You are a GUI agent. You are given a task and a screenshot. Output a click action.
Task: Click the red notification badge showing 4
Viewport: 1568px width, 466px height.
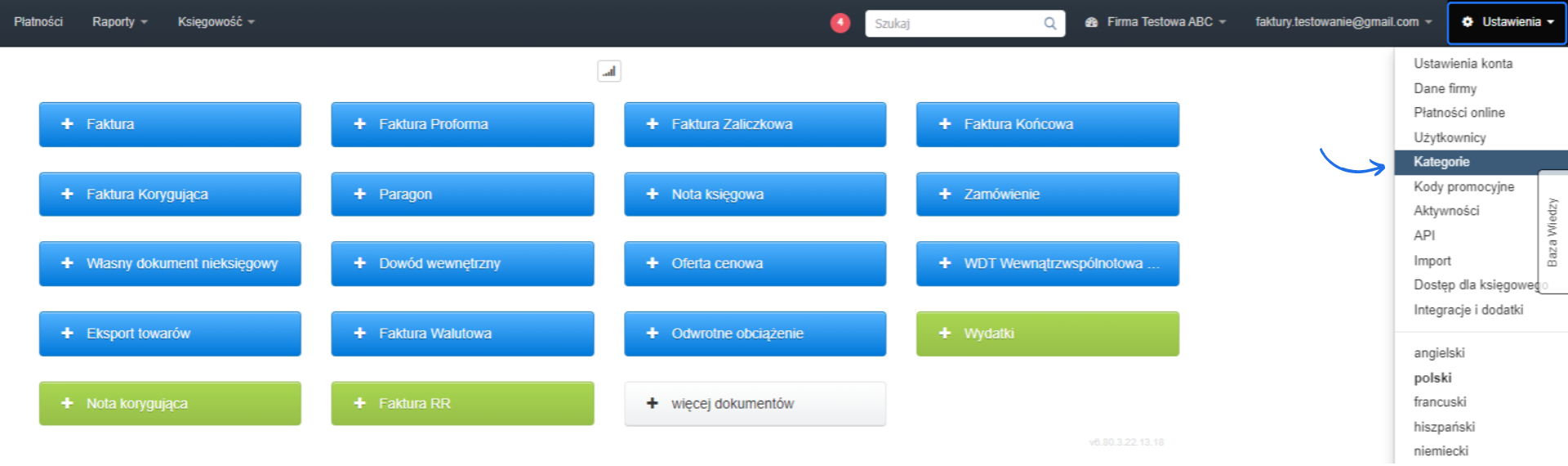(840, 23)
